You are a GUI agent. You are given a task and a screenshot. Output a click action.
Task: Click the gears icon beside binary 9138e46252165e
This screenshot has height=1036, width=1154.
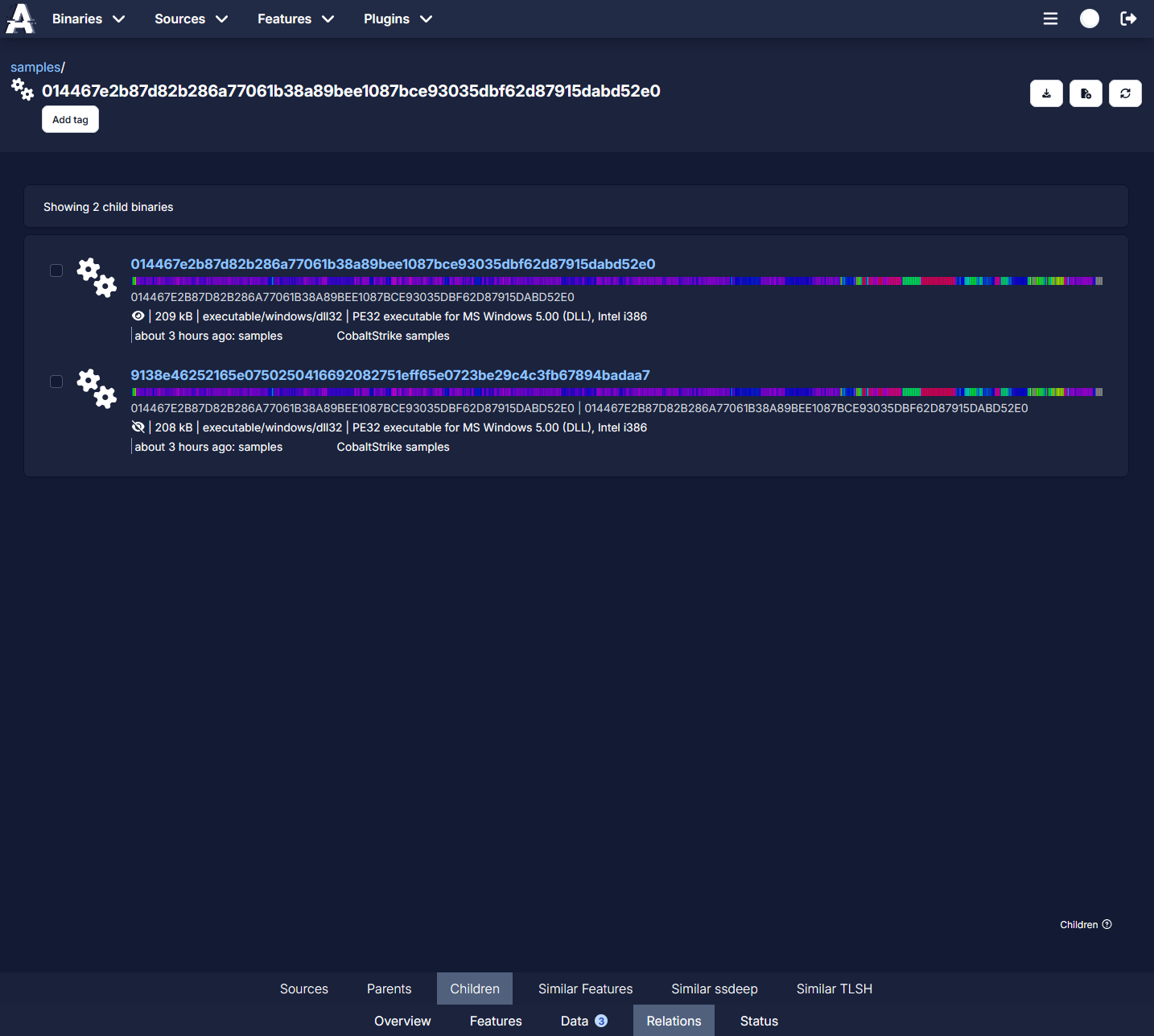[96, 389]
